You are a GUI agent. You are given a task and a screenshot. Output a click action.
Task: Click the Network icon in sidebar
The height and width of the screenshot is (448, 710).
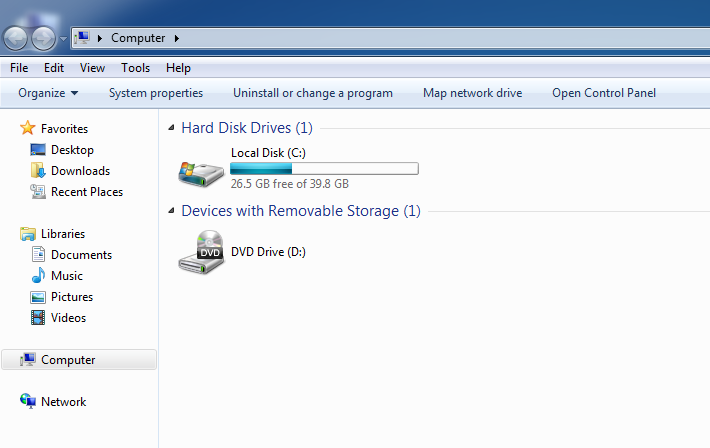pos(28,401)
